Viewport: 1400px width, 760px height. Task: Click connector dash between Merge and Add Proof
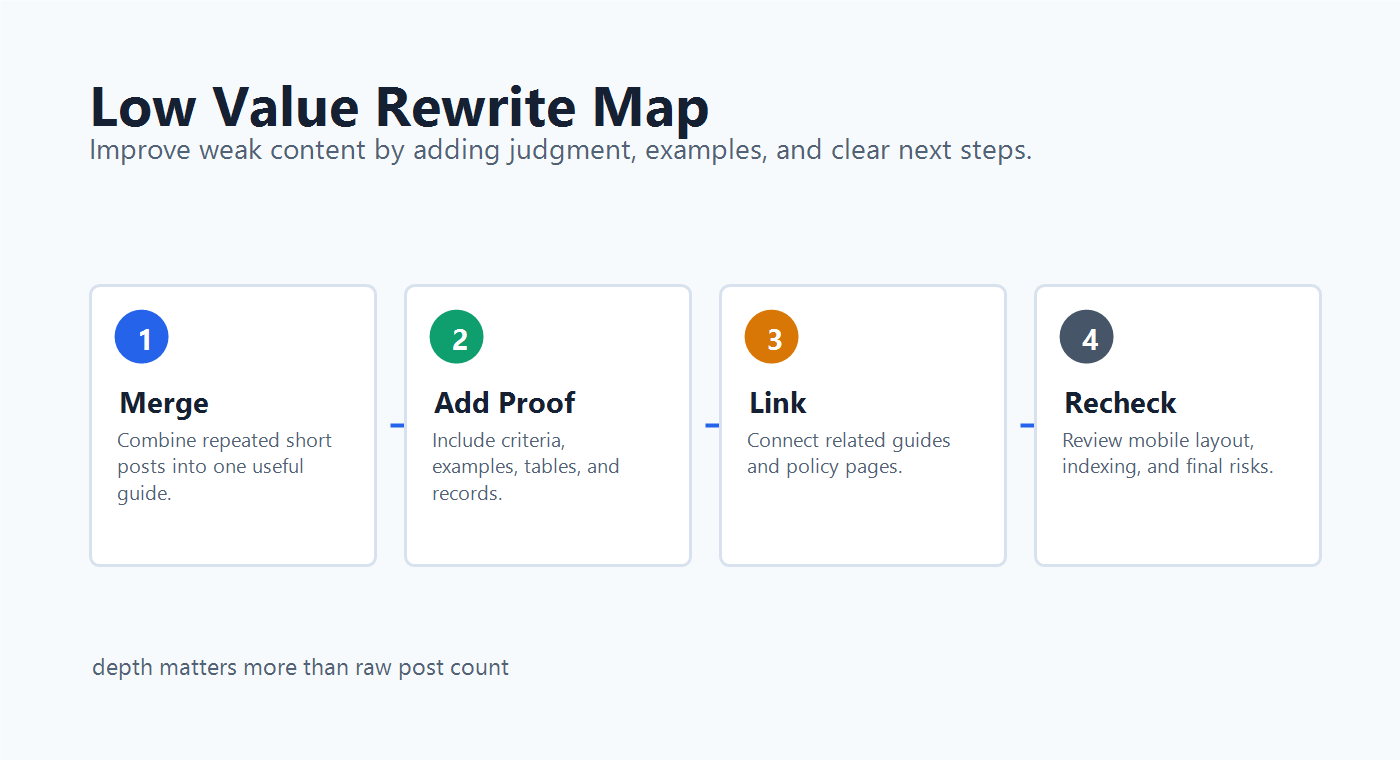(397, 426)
